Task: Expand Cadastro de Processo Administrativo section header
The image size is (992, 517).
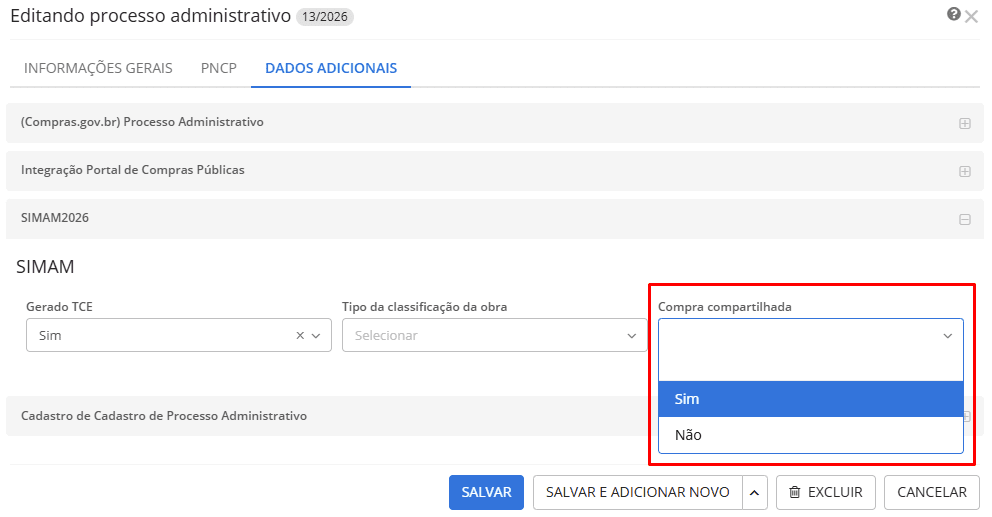Action: [x=164, y=416]
